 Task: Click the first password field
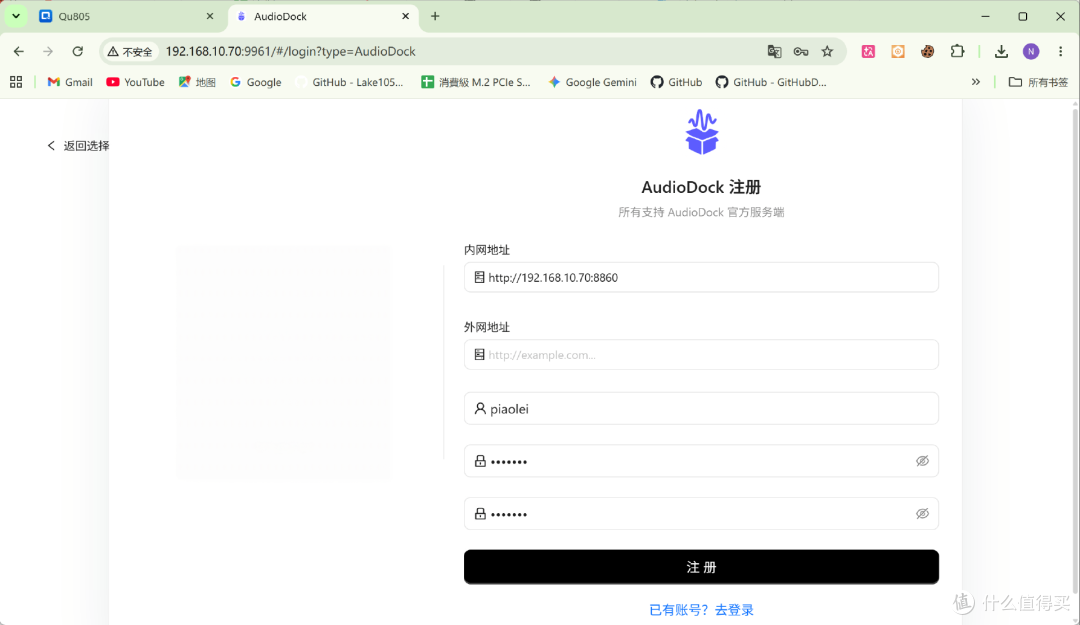point(701,461)
